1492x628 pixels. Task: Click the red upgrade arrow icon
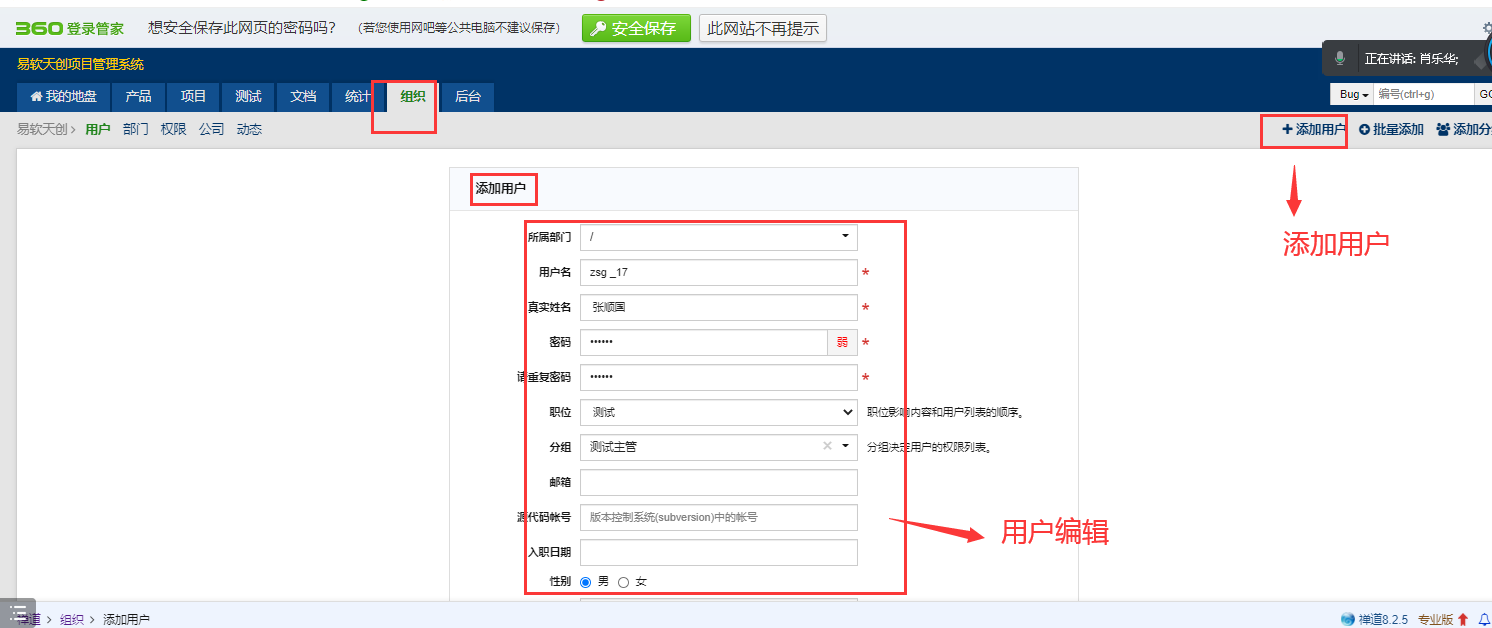1463,620
